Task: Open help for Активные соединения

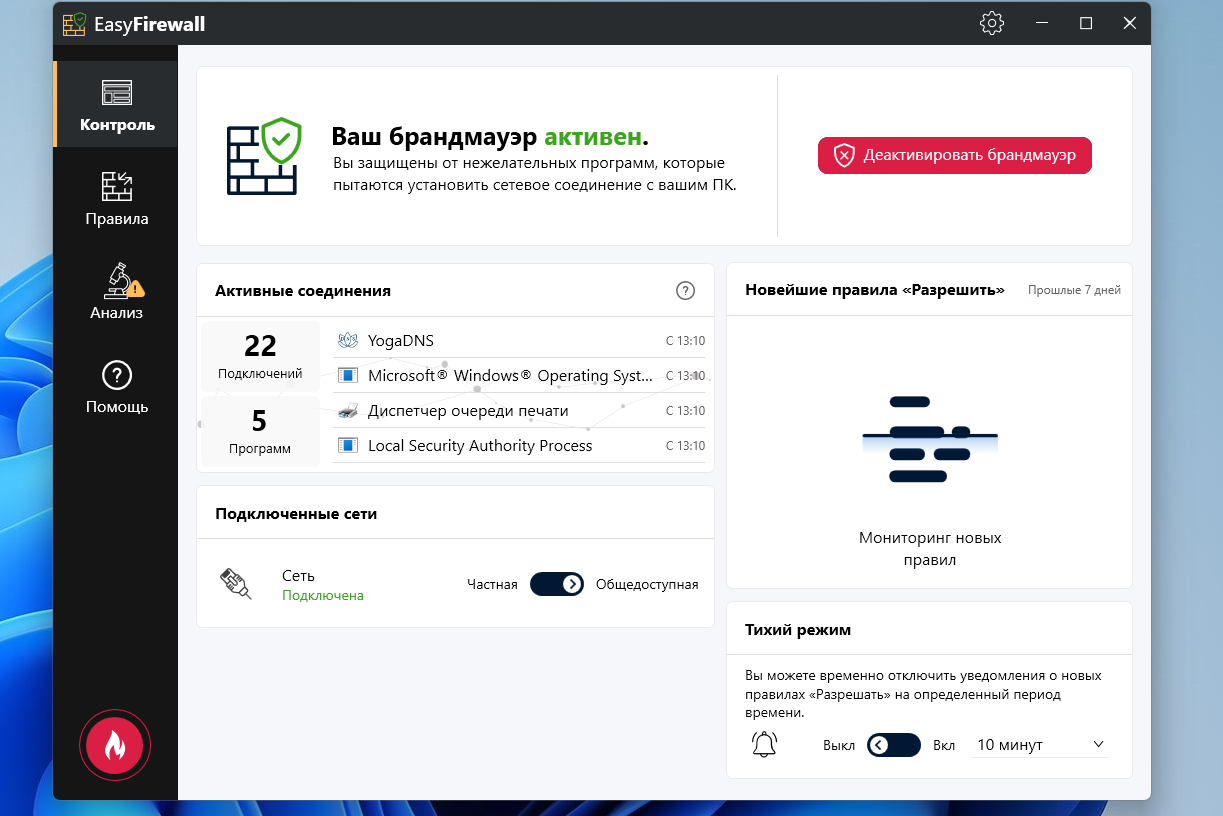Action: pos(685,291)
